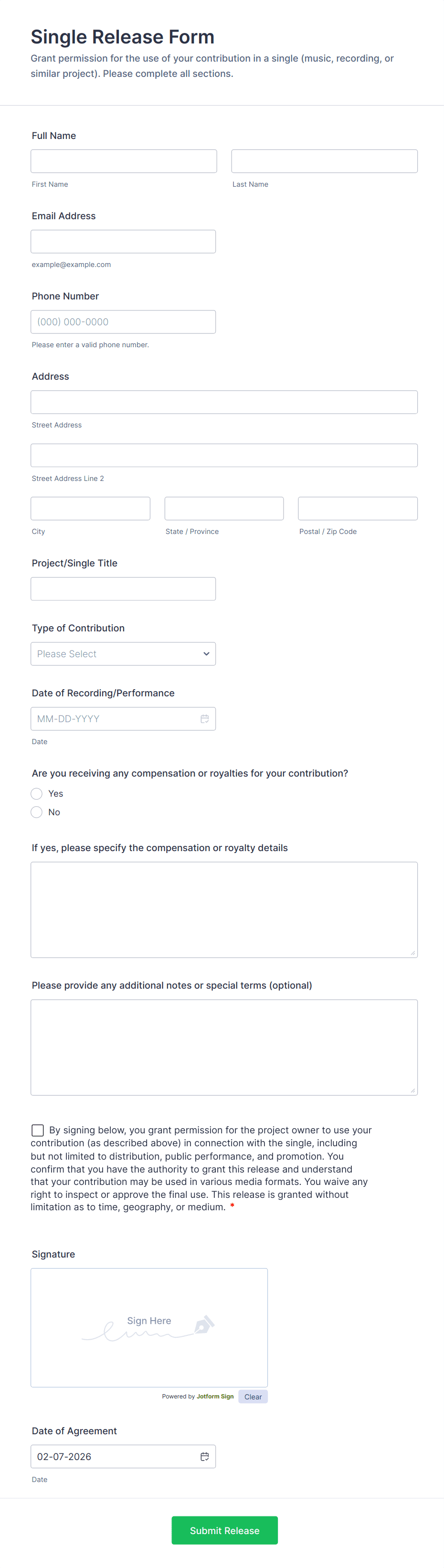Image resolution: width=444 pixels, height=1568 pixels.
Task: Click the compensation or royalty details textarea
Action: [224, 909]
